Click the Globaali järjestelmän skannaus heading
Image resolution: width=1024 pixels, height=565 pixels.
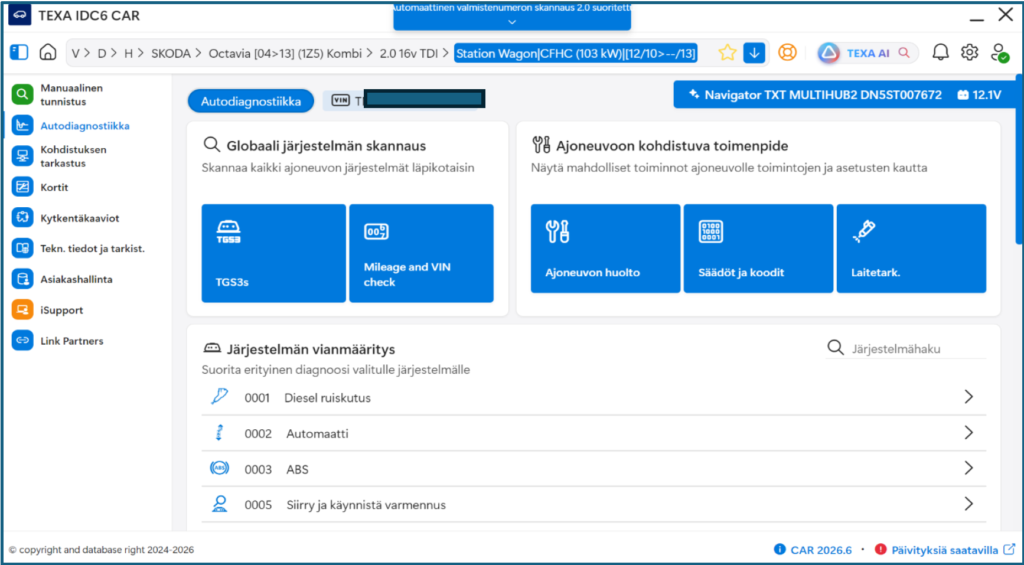[x=326, y=146]
